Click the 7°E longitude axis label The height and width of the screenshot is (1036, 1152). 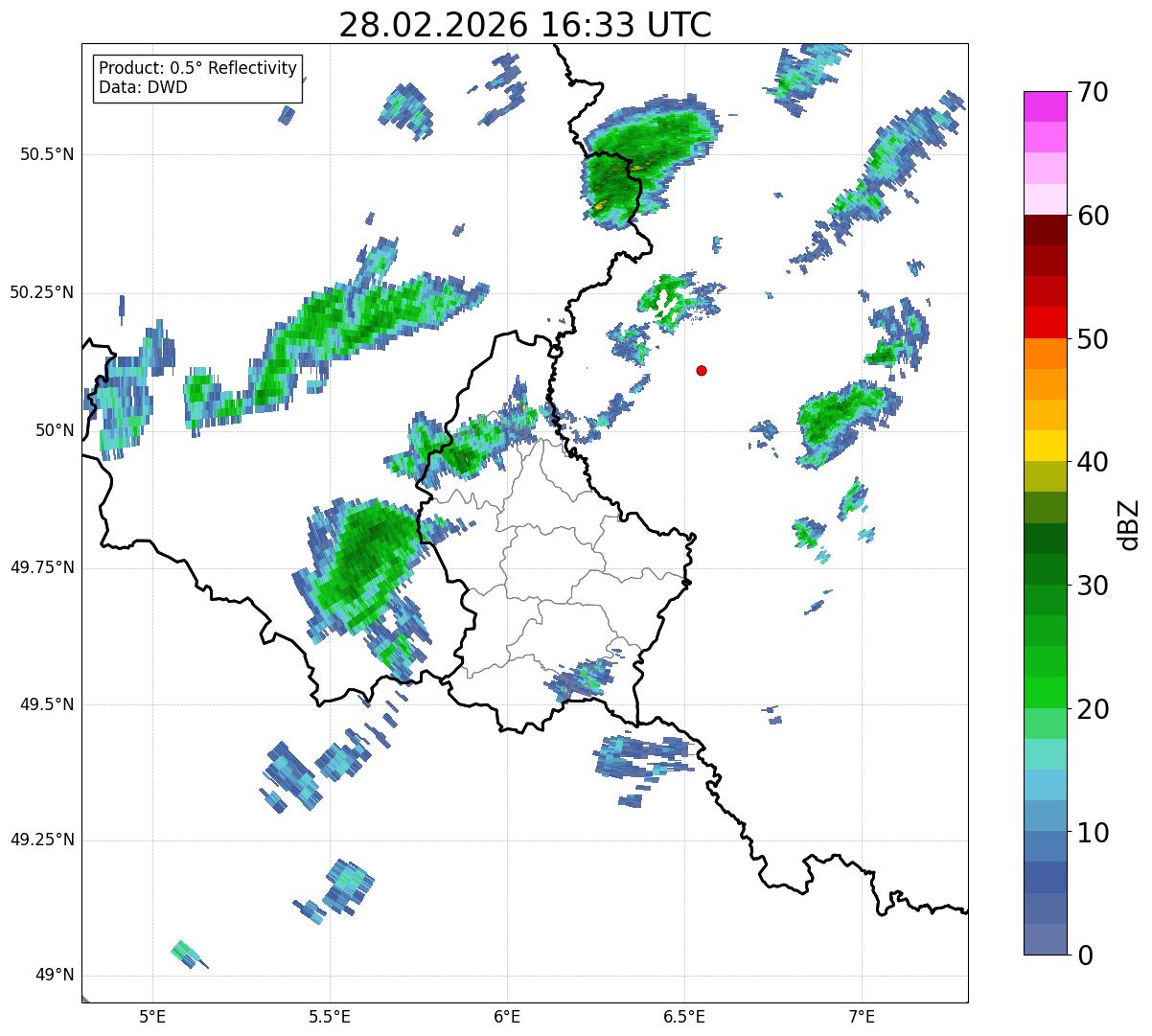(x=862, y=1015)
